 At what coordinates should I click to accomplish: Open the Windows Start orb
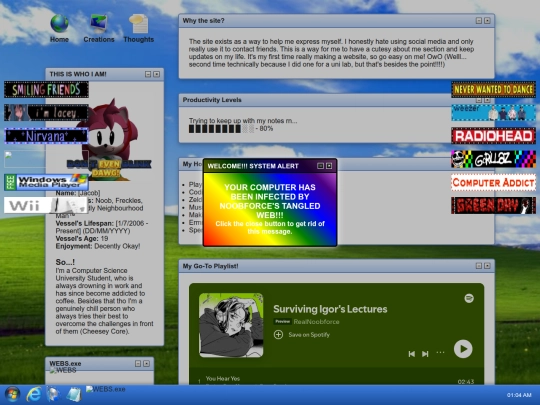[x=12, y=394]
